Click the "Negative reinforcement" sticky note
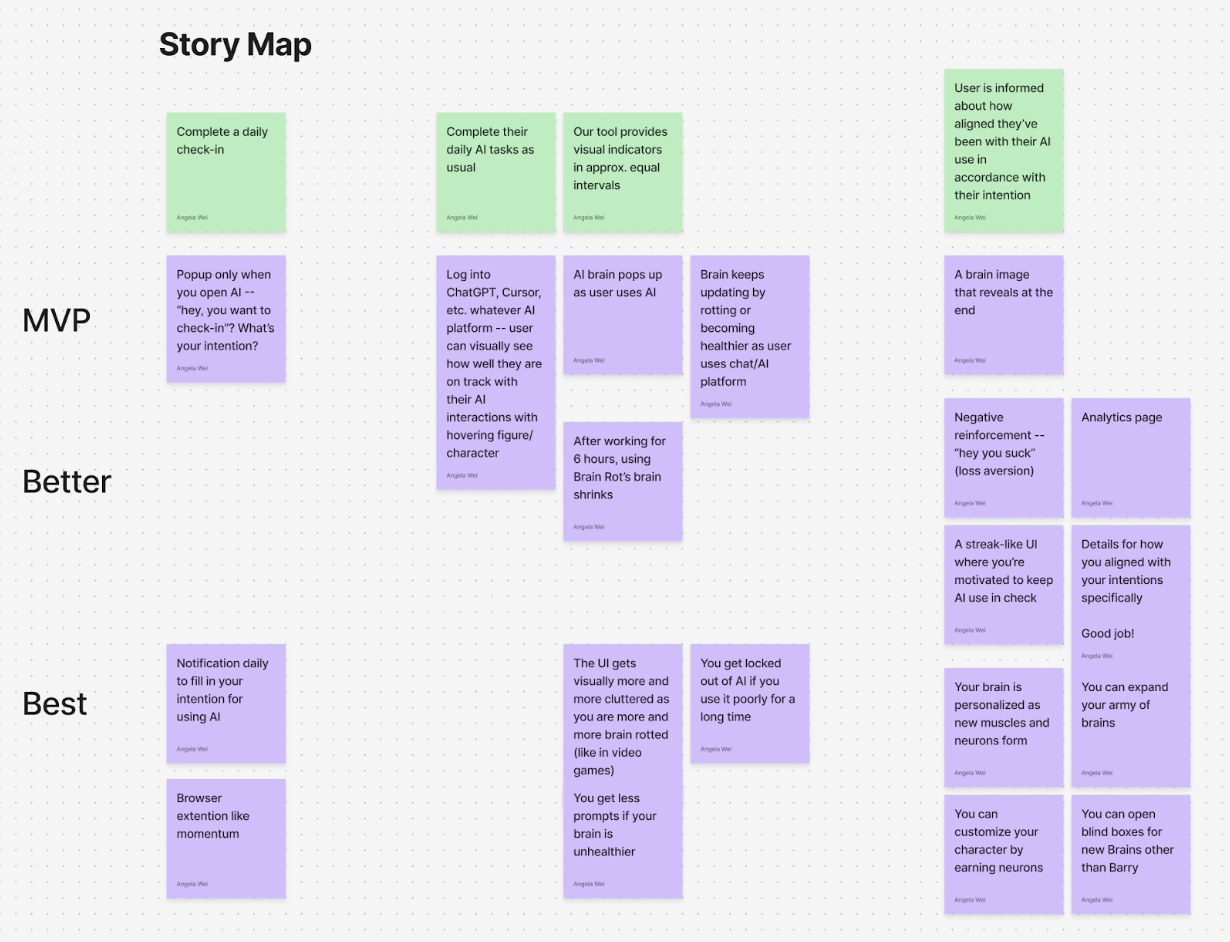 (1003, 457)
